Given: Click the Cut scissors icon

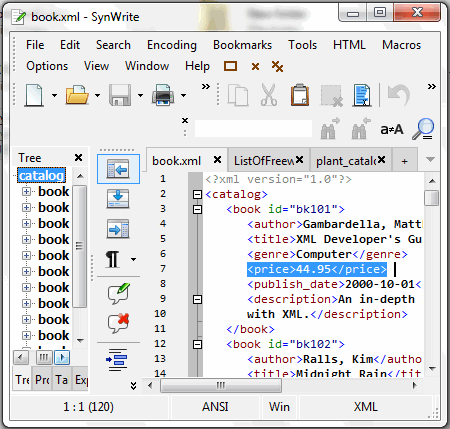Looking at the screenshot, I should (x=269, y=95).
